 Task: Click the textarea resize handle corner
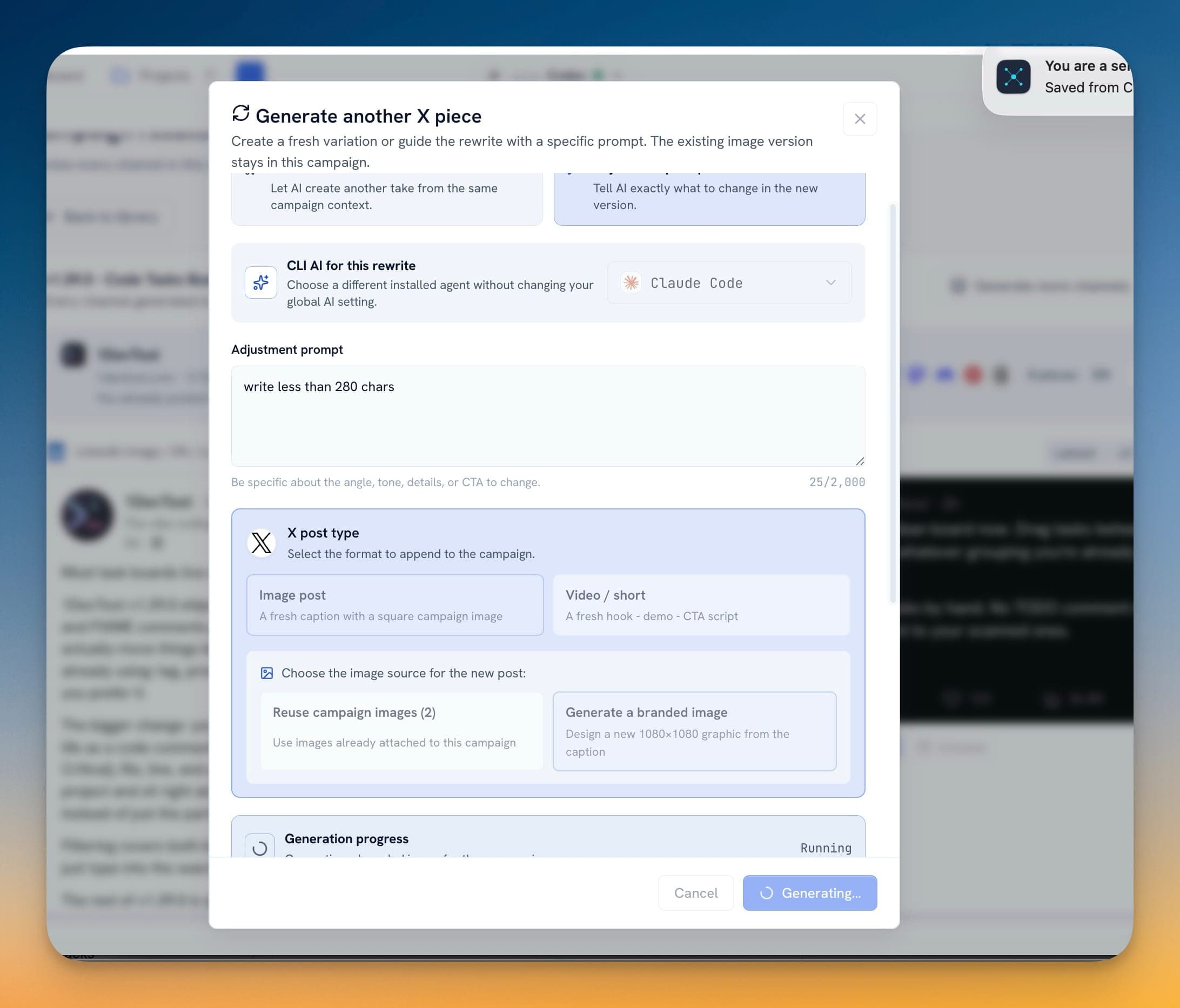tap(860, 461)
